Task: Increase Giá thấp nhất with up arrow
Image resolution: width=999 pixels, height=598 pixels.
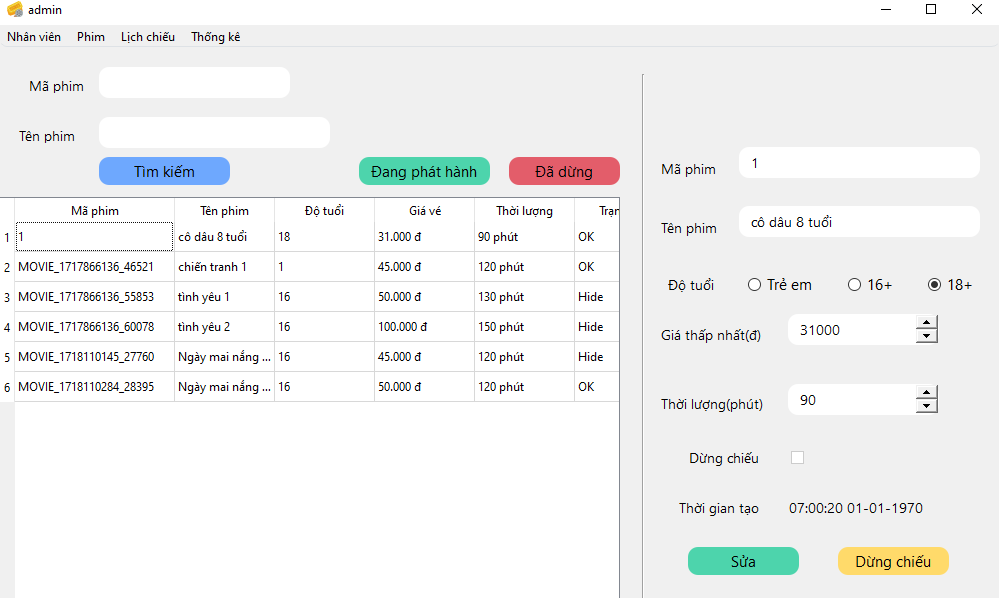Action: coord(926,322)
